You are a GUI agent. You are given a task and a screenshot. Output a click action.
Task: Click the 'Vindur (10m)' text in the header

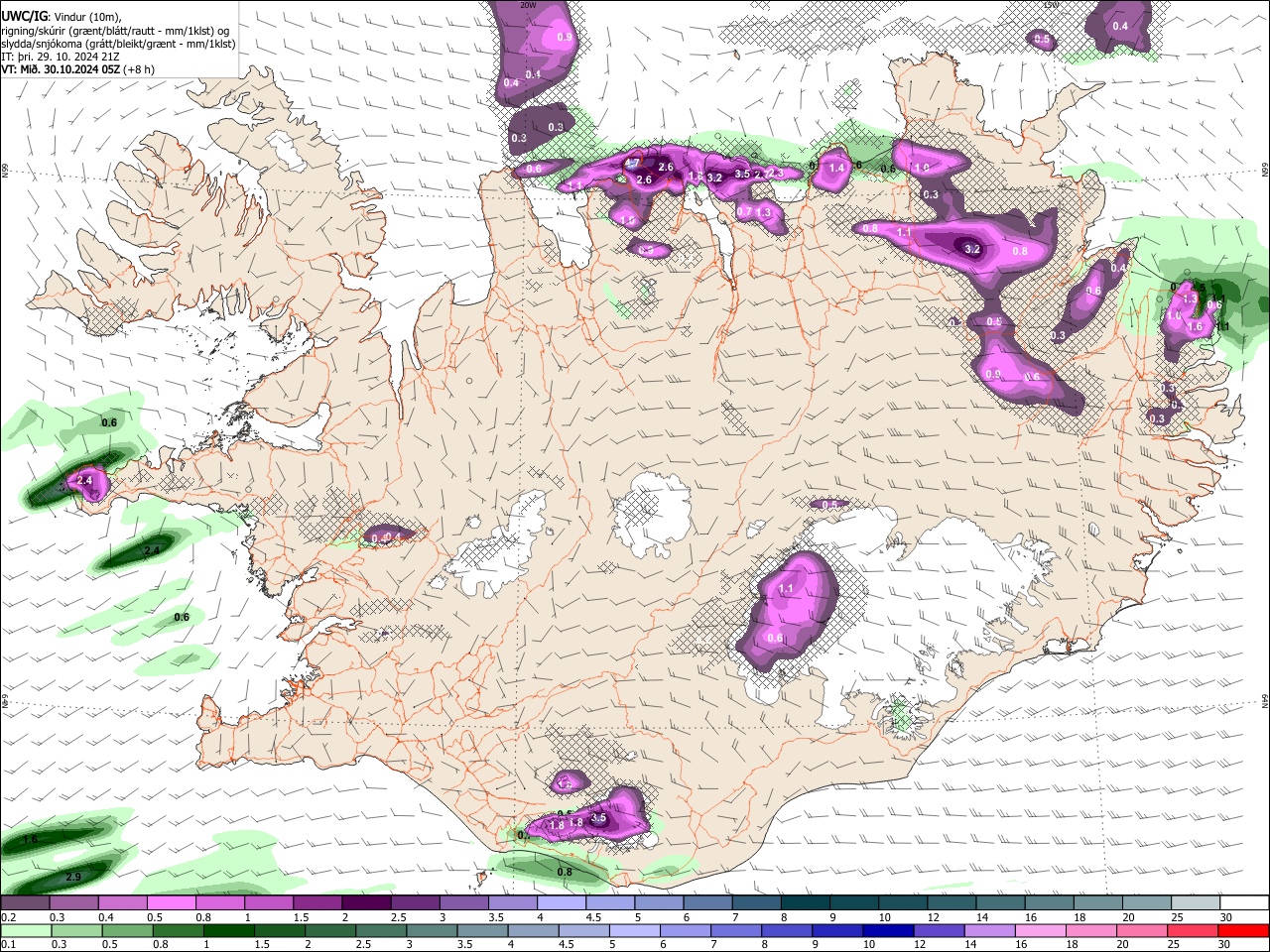[85, 15]
